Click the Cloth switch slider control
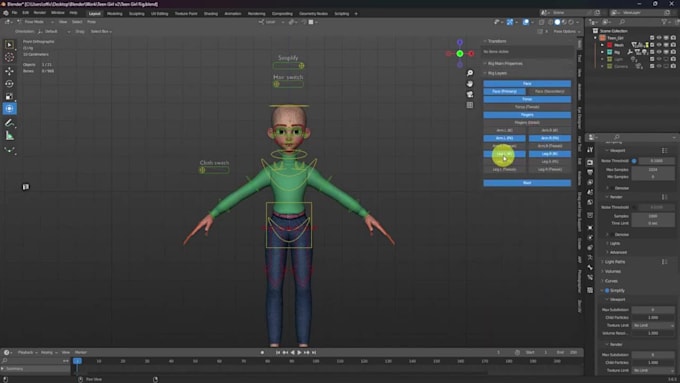680x383 pixels. pos(202,170)
